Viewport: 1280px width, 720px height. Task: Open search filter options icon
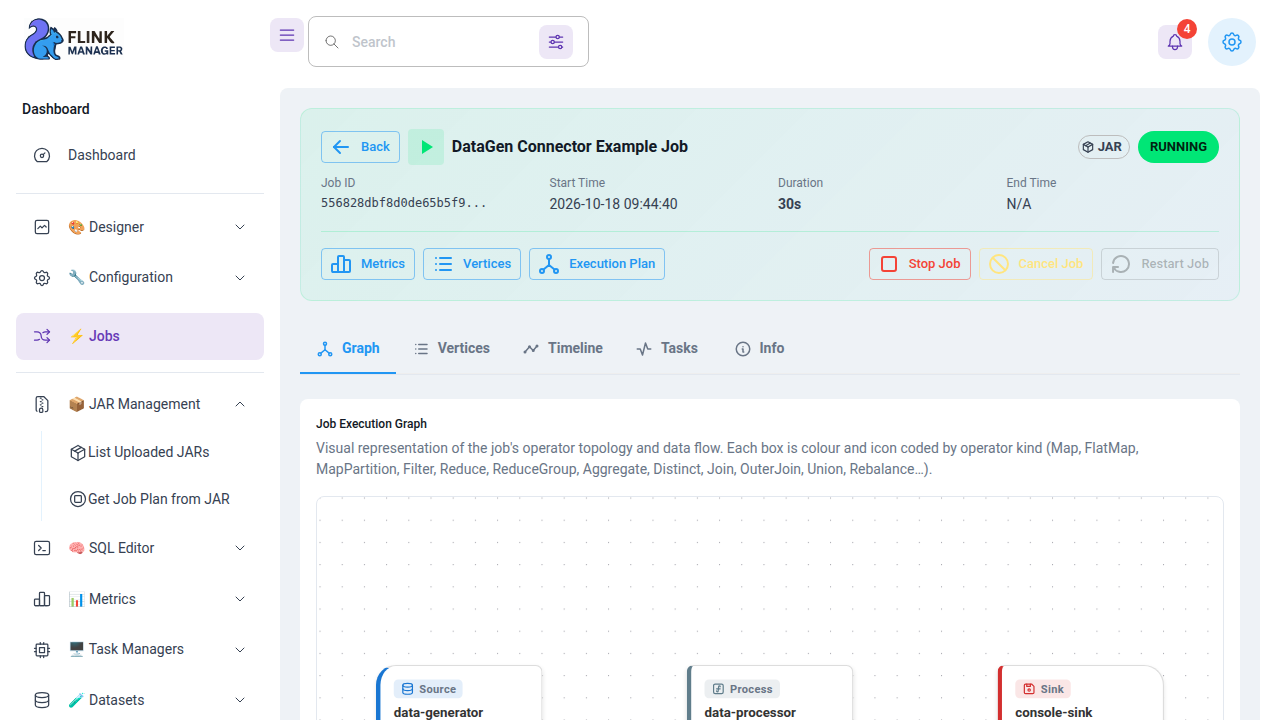click(556, 42)
